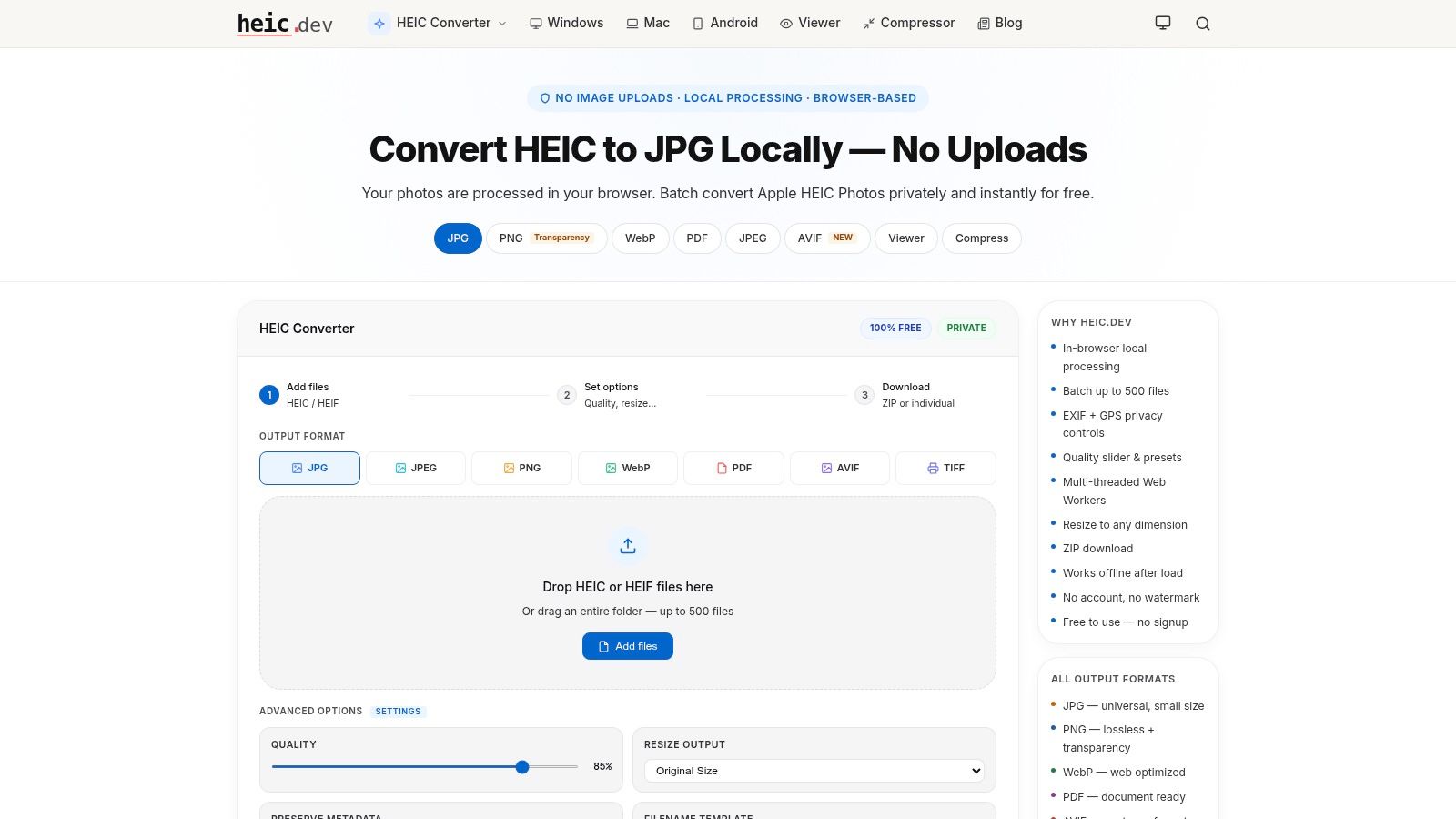This screenshot has width=1456, height=819.
Task: Select AVIF output format tile
Action: pos(840,468)
